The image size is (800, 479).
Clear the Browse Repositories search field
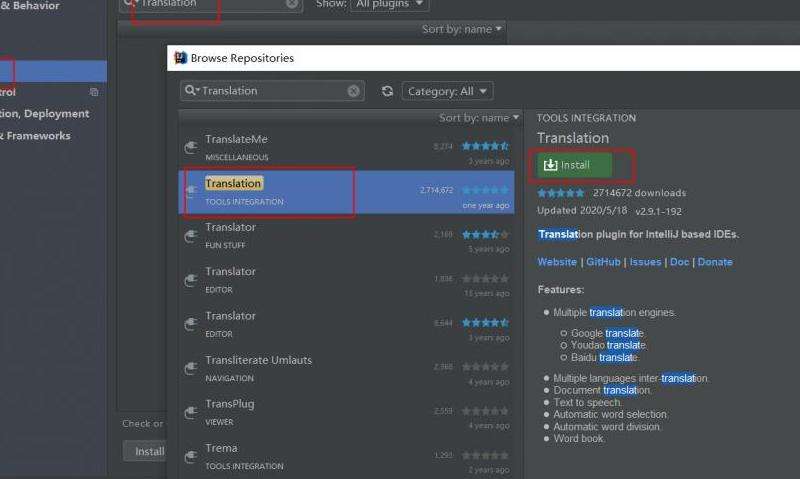coord(353,91)
